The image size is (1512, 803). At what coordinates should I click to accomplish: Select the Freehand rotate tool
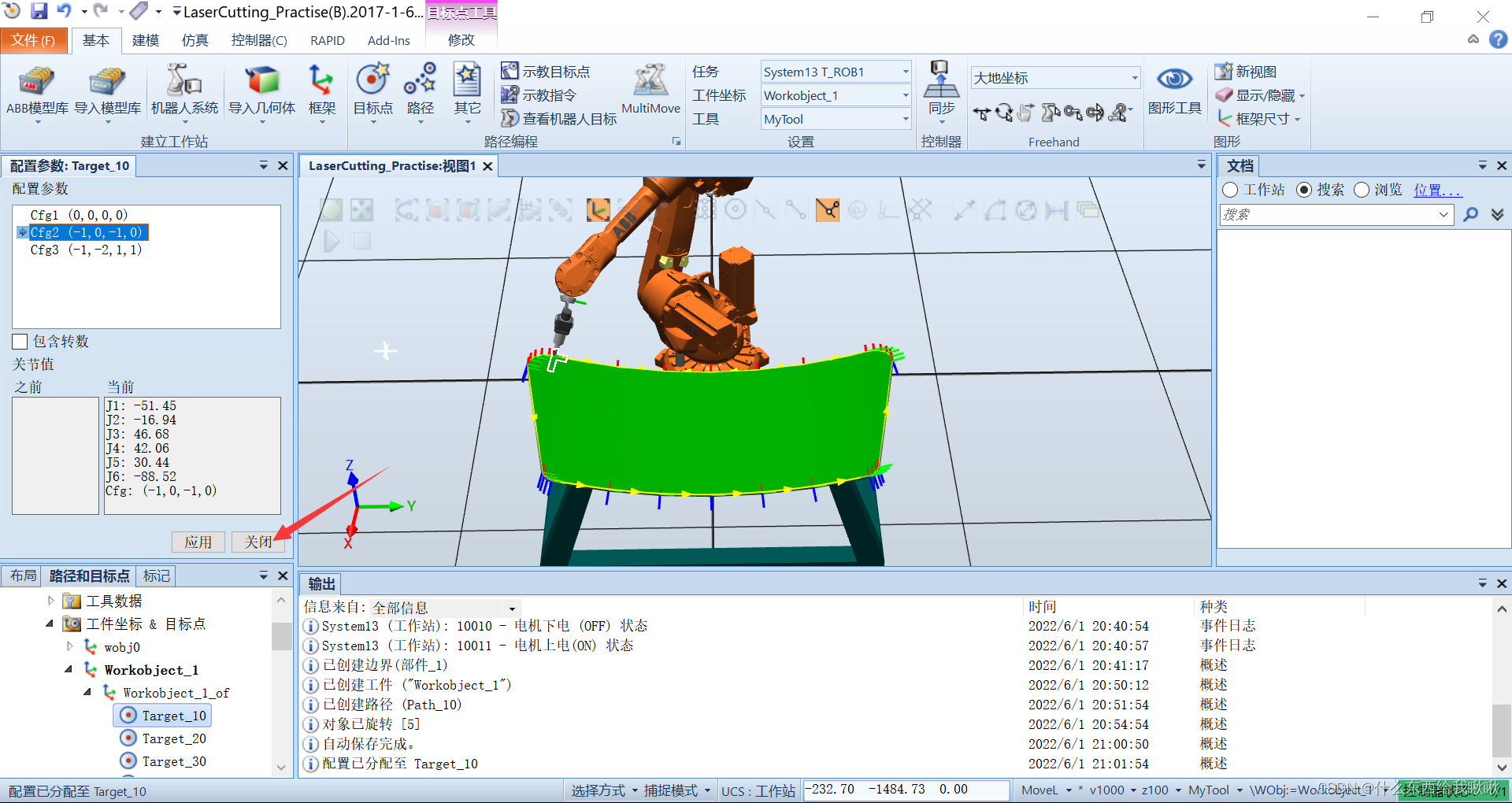point(1003,113)
